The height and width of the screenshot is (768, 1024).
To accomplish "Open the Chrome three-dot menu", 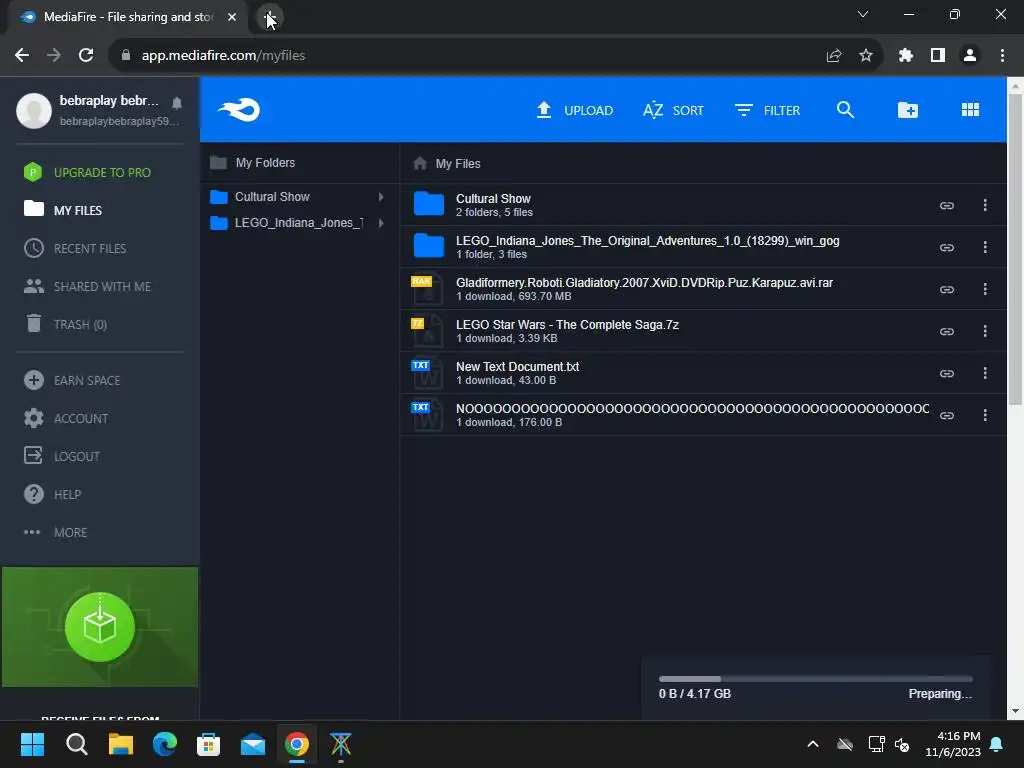I will pos(1002,56).
